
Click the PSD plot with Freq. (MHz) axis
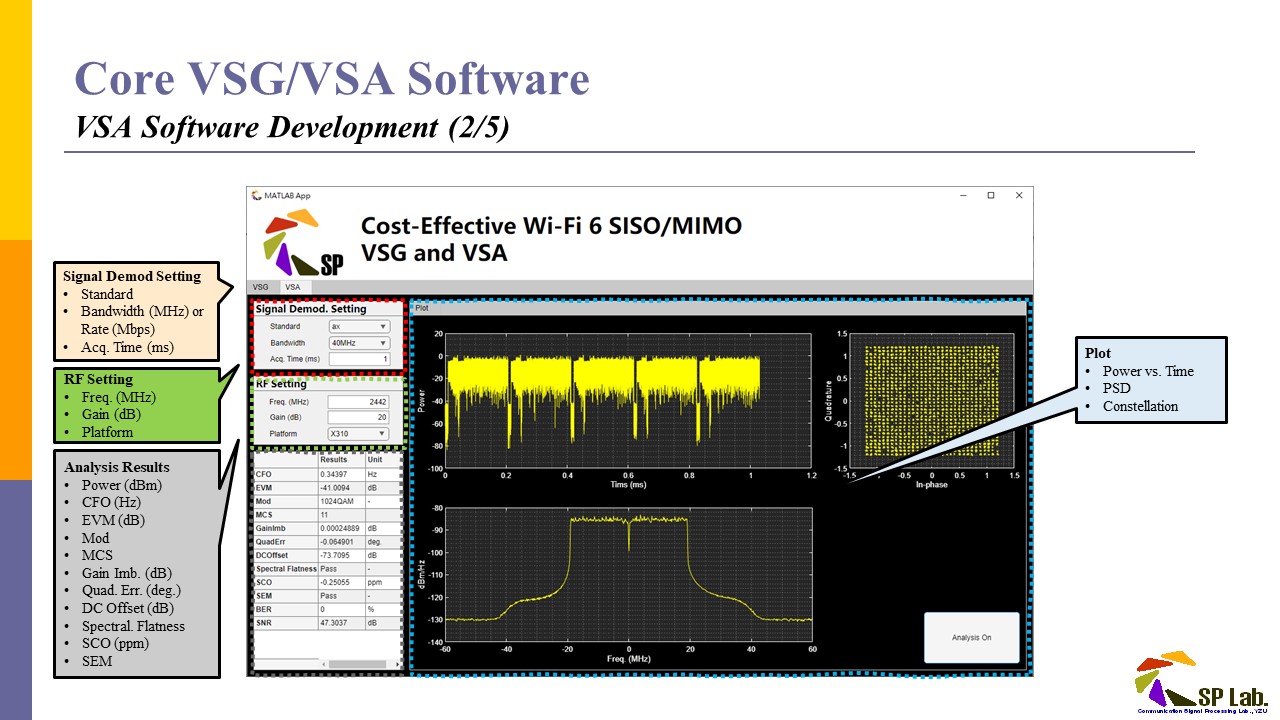(630, 575)
